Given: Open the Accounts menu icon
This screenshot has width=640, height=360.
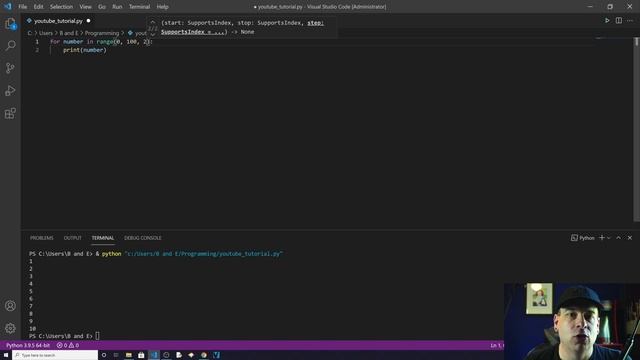Looking at the screenshot, I should click(10, 306).
